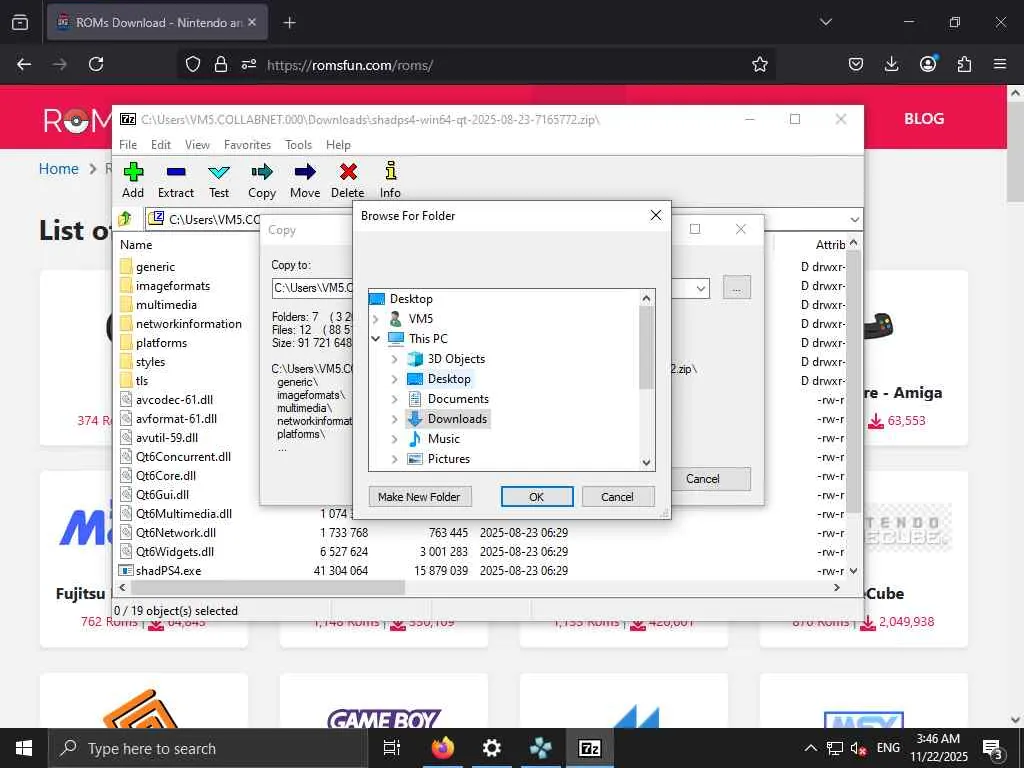Collapse the This PC tree node
This screenshot has height=768, width=1024.
(x=376, y=339)
